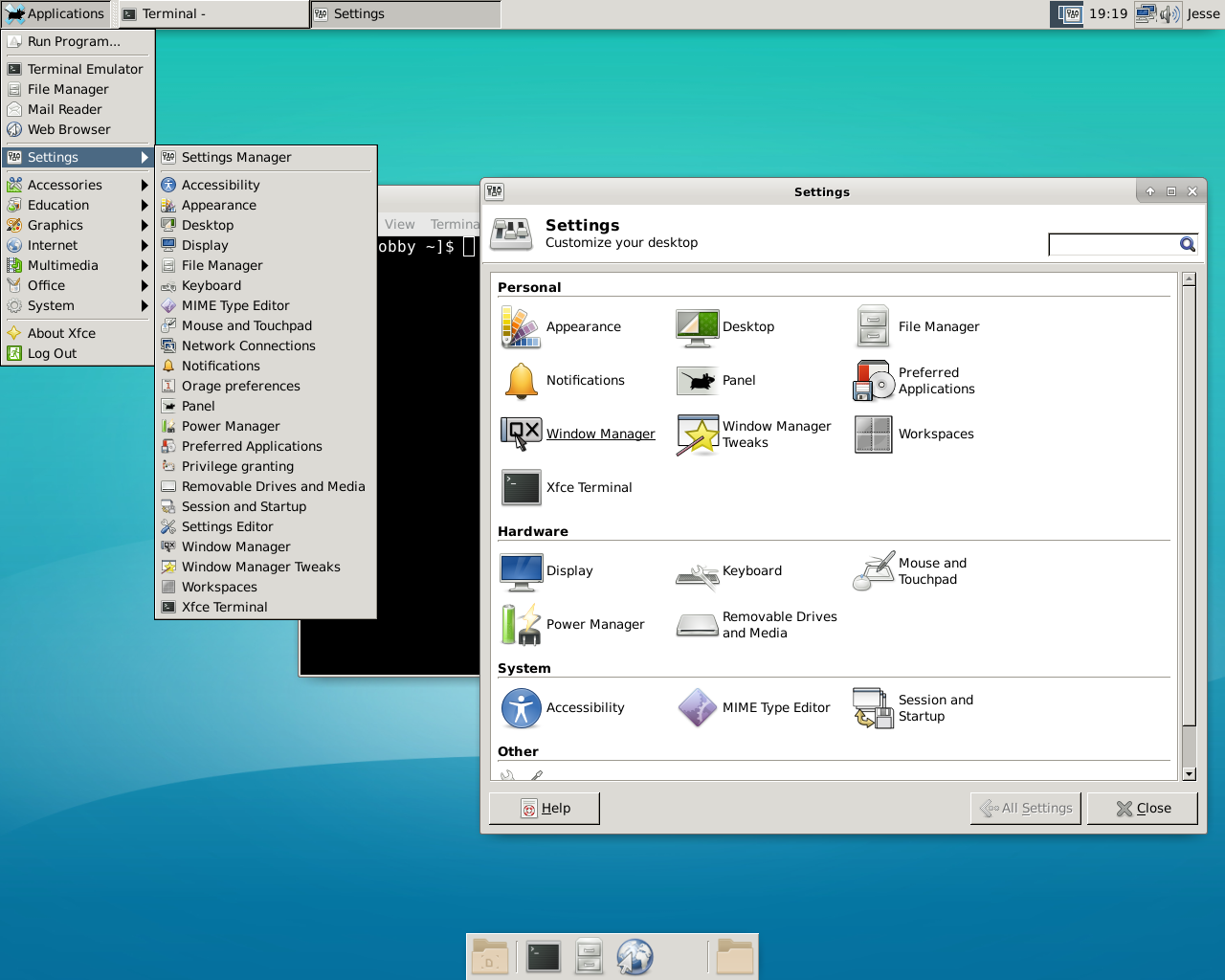Viewport: 1225px width, 980px height.
Task: Open home folder icon at dock's left end
Action: (490, 957)
